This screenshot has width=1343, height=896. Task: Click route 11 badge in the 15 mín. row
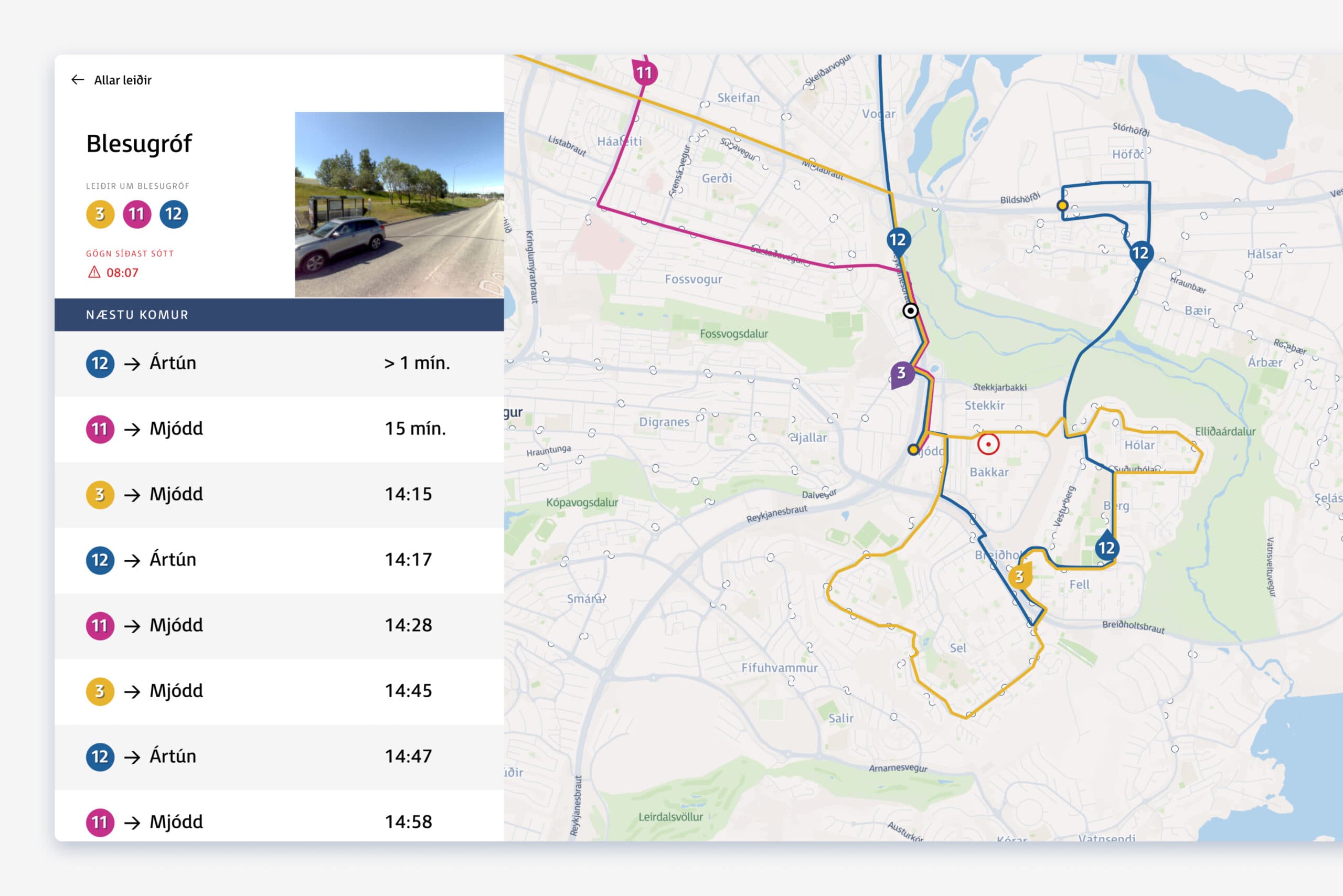tap(100, 429)
